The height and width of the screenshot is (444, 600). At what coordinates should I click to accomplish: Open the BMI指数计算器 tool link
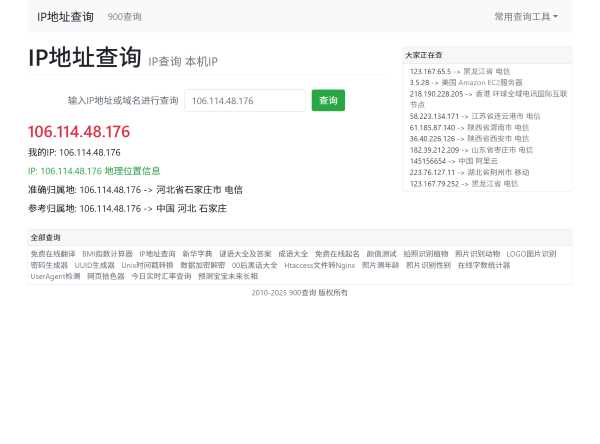pyautogui.click(x=107, y=254)
